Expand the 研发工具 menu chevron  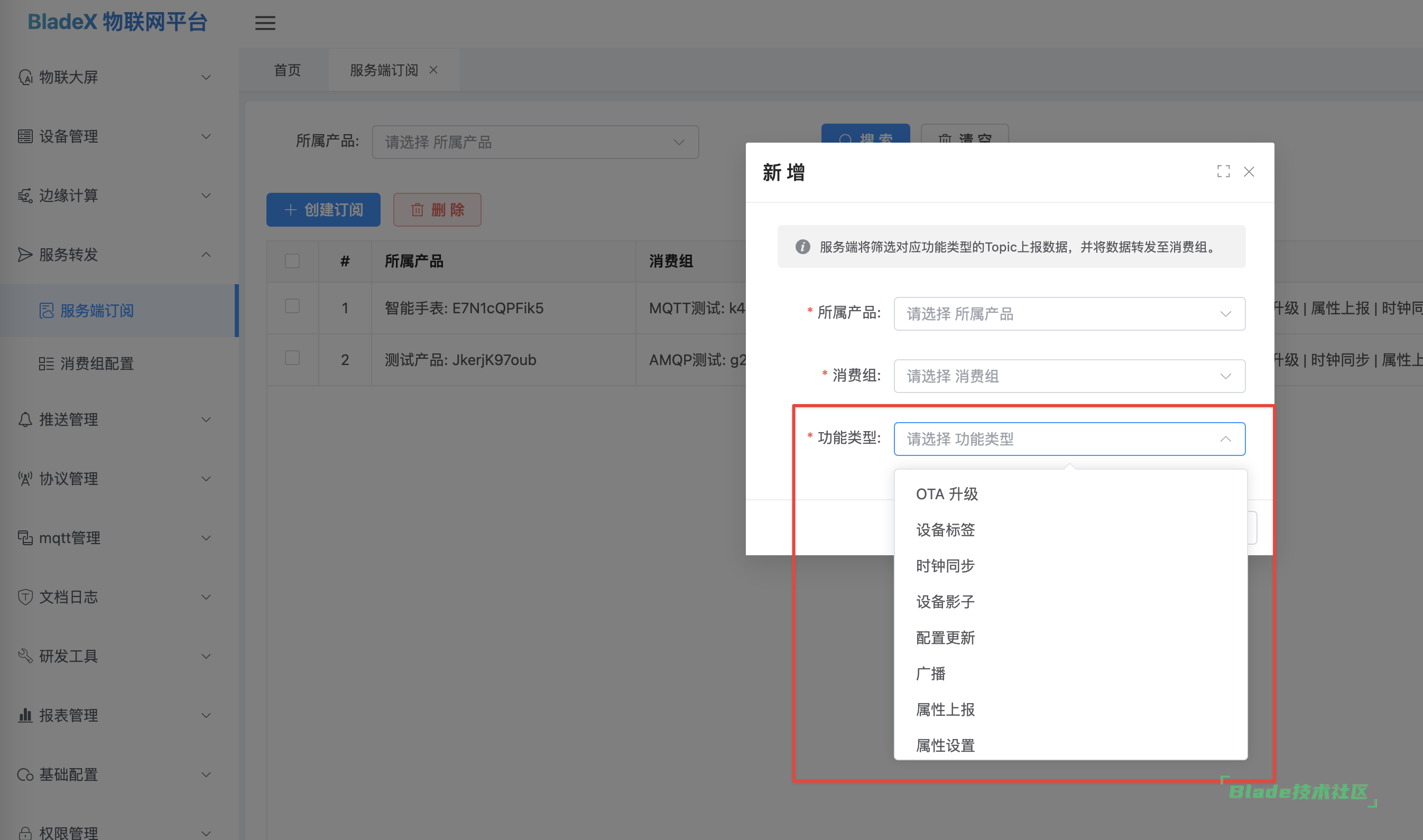point(207,656)
